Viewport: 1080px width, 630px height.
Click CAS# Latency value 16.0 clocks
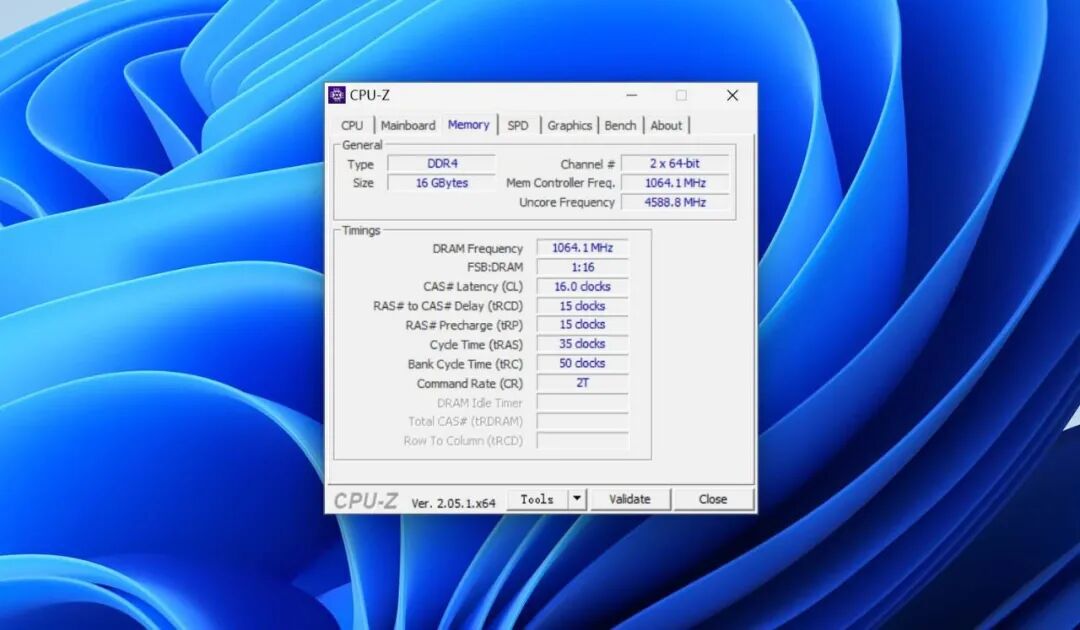(582, 286)
